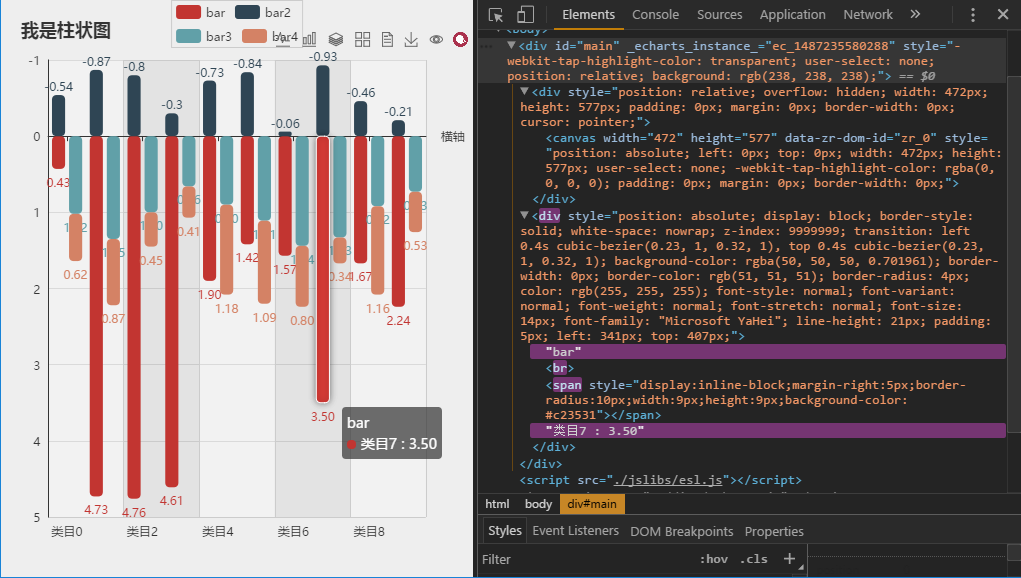Select the "bar" text node in DOM
Image resolution: width=1021 pixels, height=578 pixels.
[x=768, y=352]
